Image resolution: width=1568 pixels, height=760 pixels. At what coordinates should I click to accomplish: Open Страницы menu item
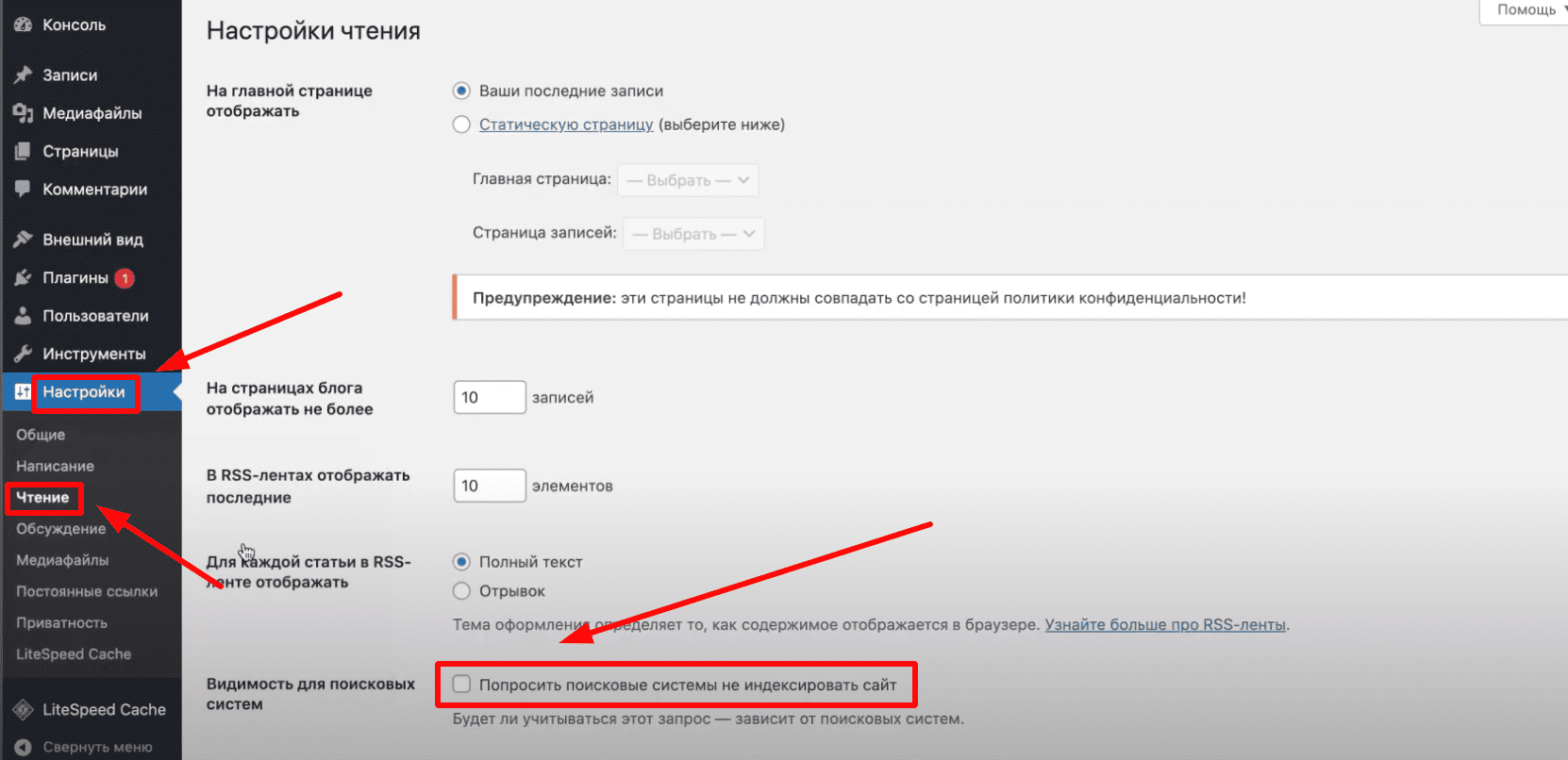(x=91, y=151)
